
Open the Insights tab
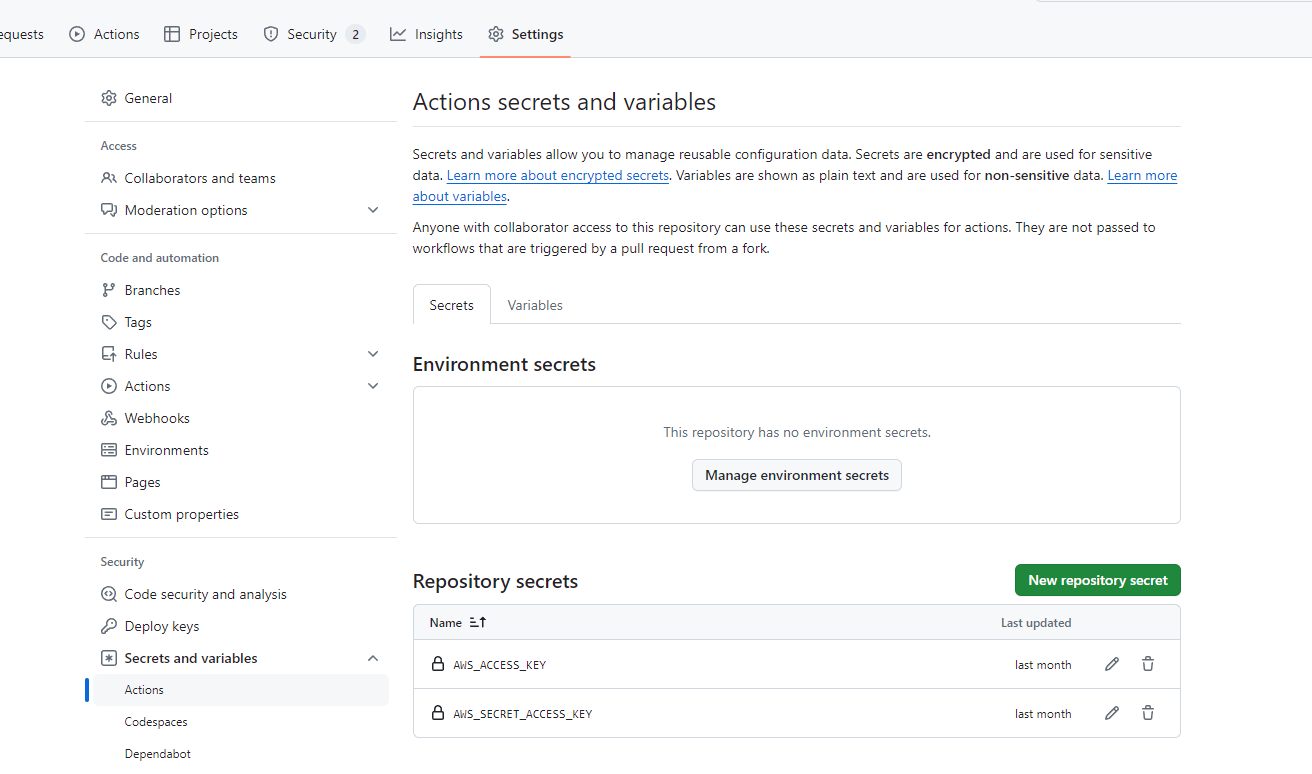(426, 34)
